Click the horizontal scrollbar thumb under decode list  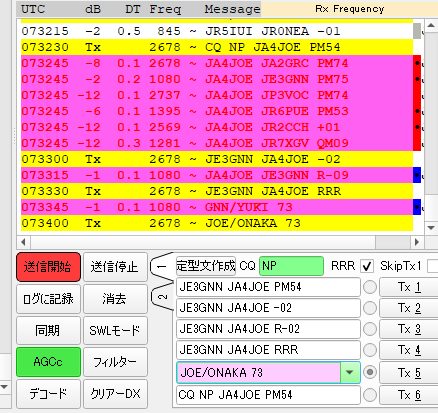pos(203,242)
